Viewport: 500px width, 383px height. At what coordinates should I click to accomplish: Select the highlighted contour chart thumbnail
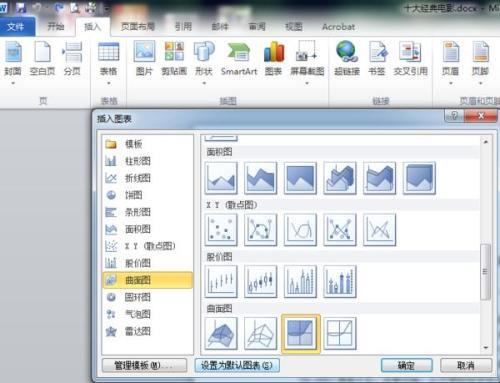301,333
